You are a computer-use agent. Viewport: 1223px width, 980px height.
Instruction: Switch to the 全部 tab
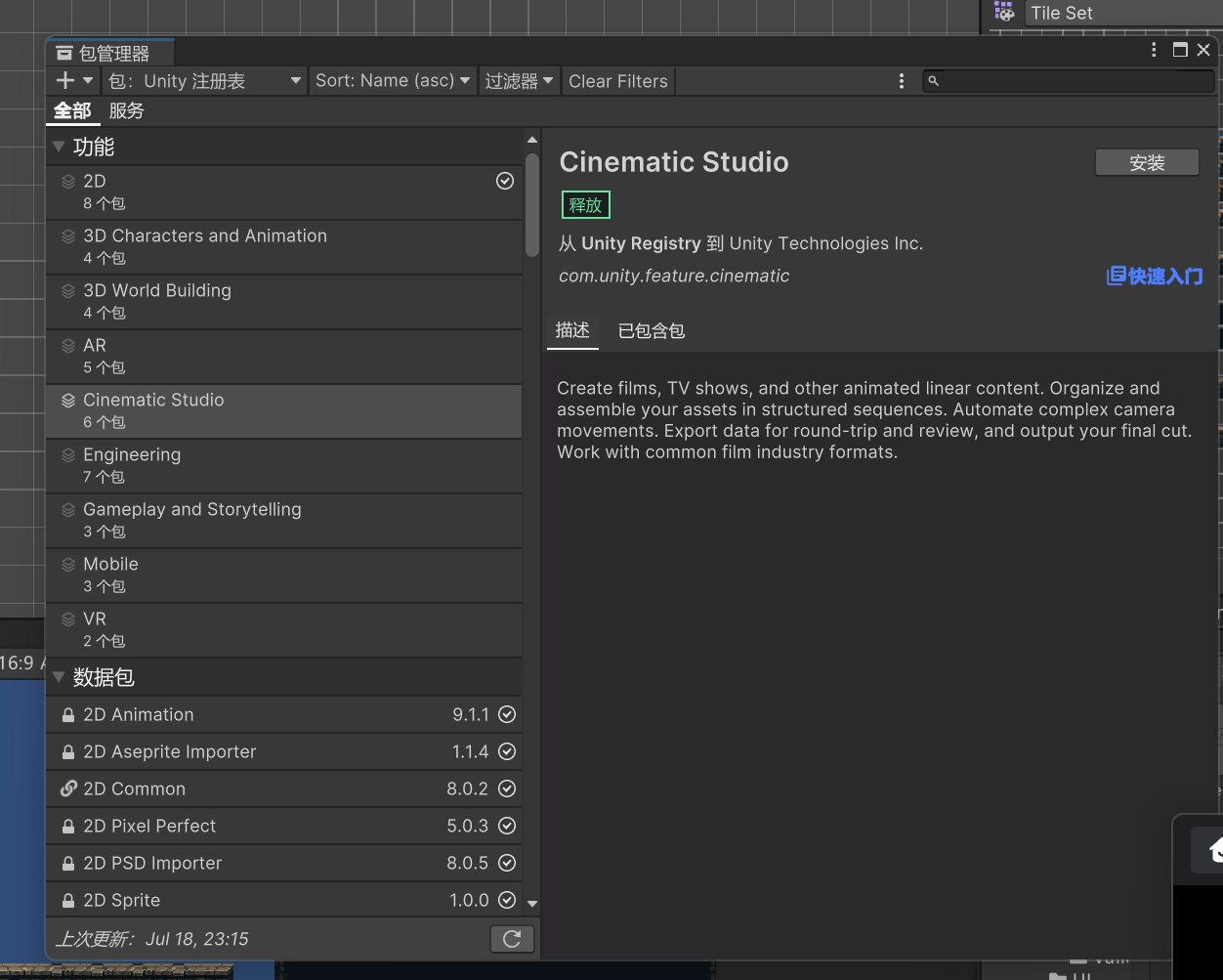72,110
